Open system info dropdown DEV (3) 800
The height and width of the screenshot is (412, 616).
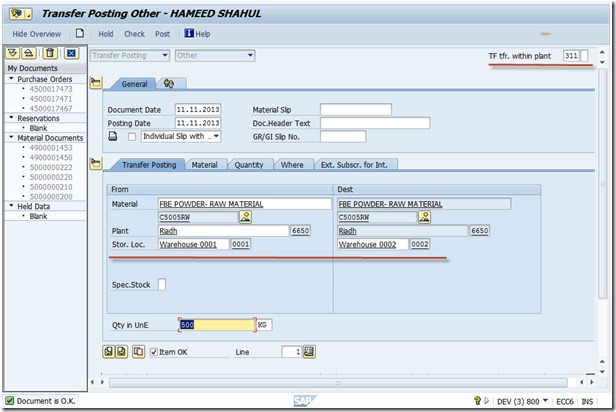(x=545, y=401)
